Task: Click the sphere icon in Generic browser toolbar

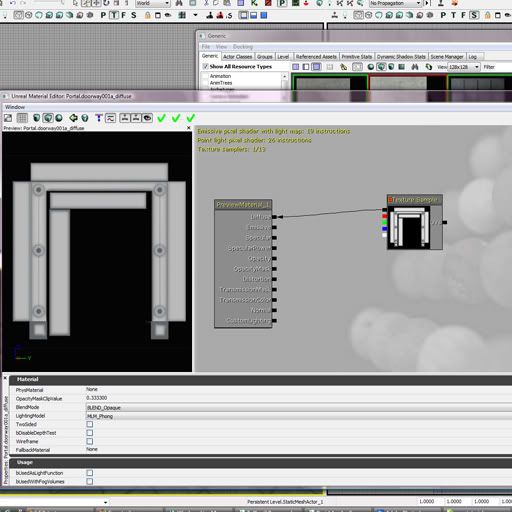Action: coord(370,67)
